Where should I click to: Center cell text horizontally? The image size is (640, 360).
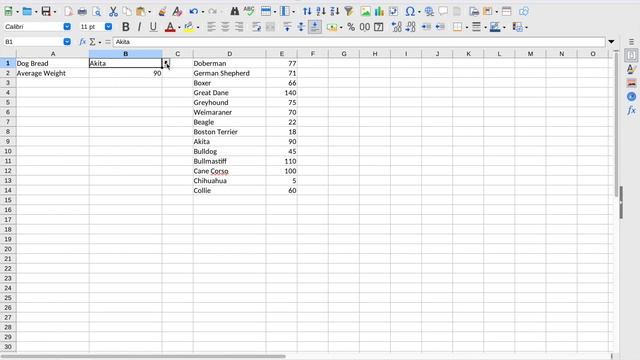(x=225, y=27)
